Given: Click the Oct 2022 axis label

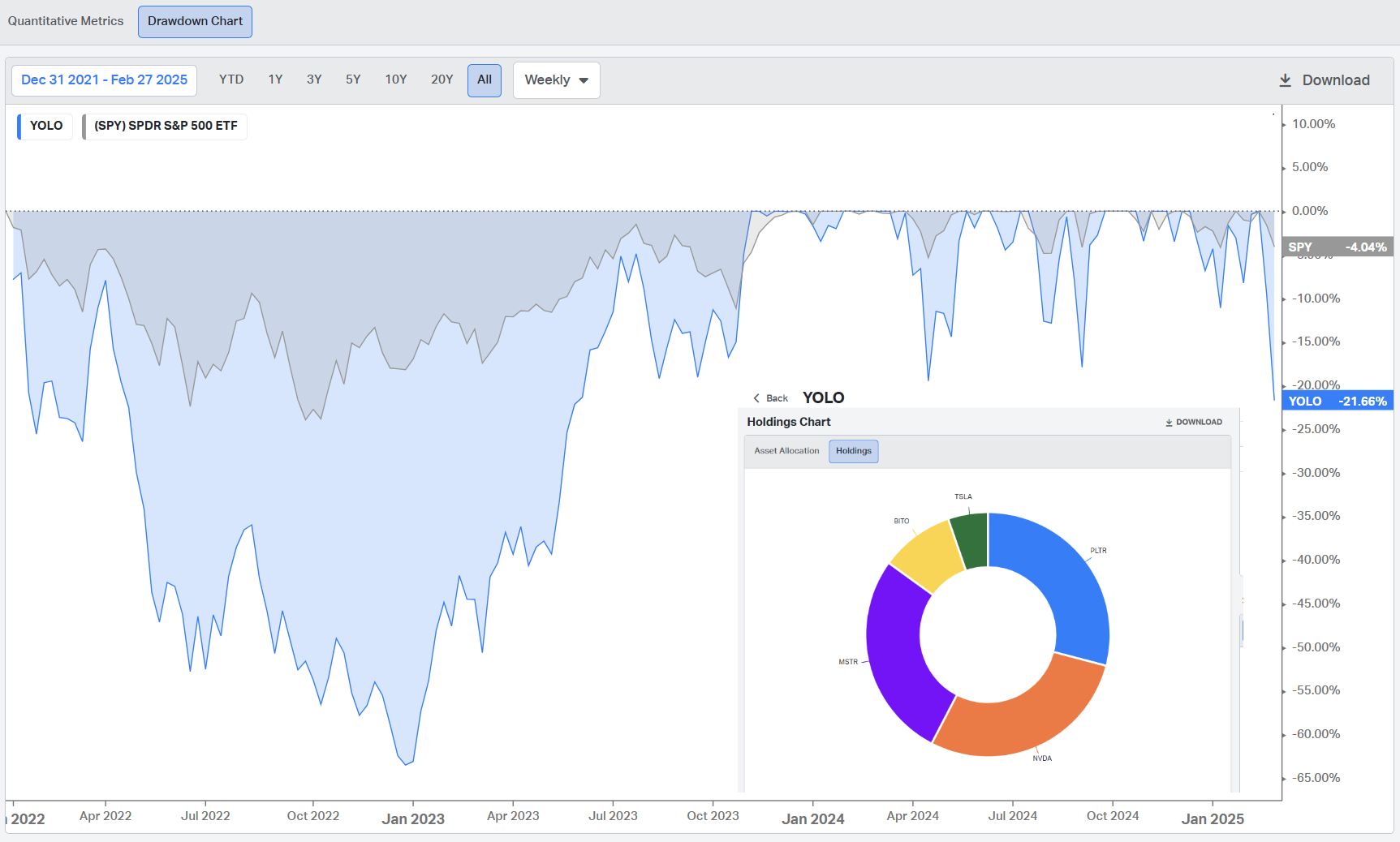Looking at the screenshot, I should 313,816.
